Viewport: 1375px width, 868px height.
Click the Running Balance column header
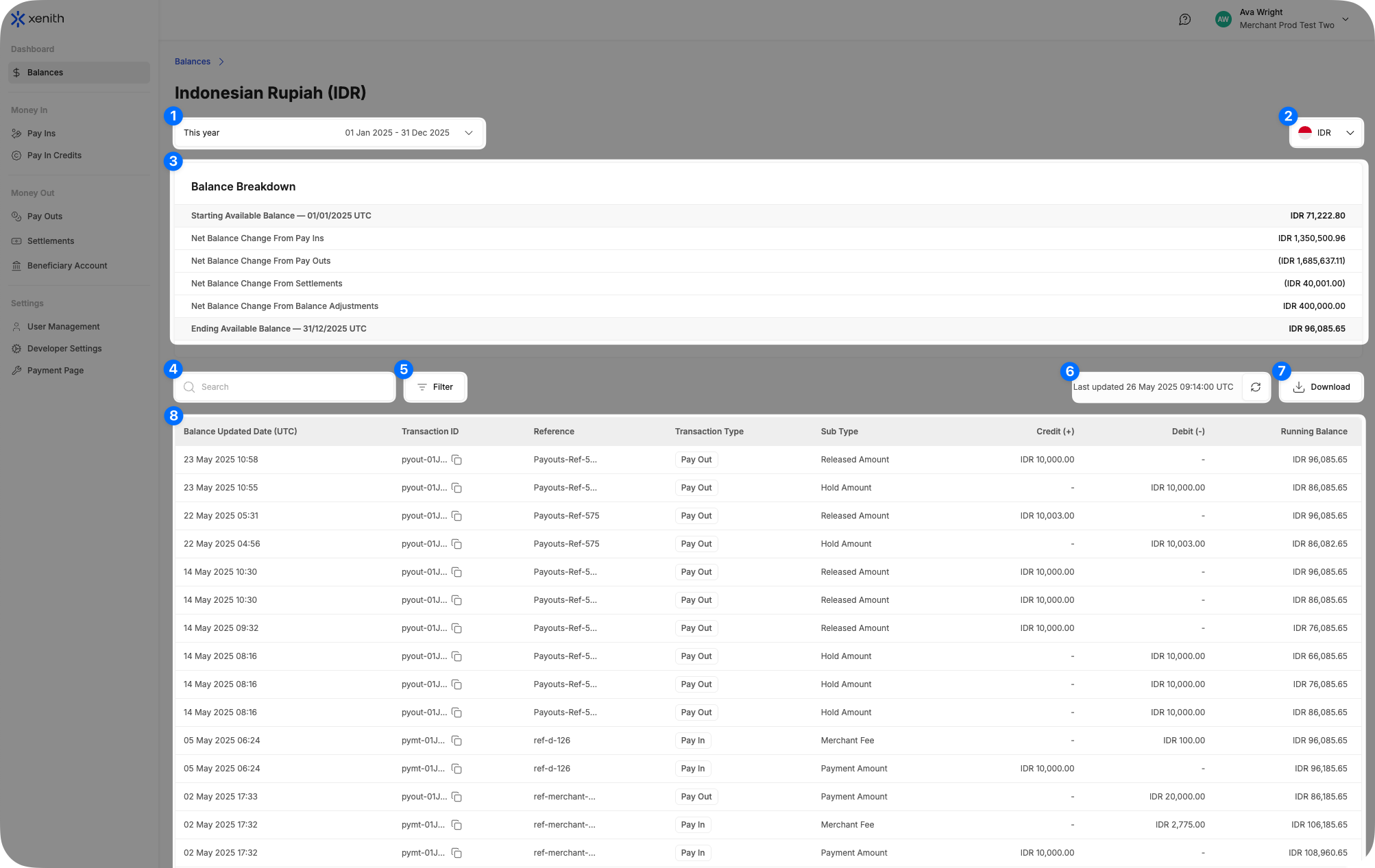[1313, 432]
